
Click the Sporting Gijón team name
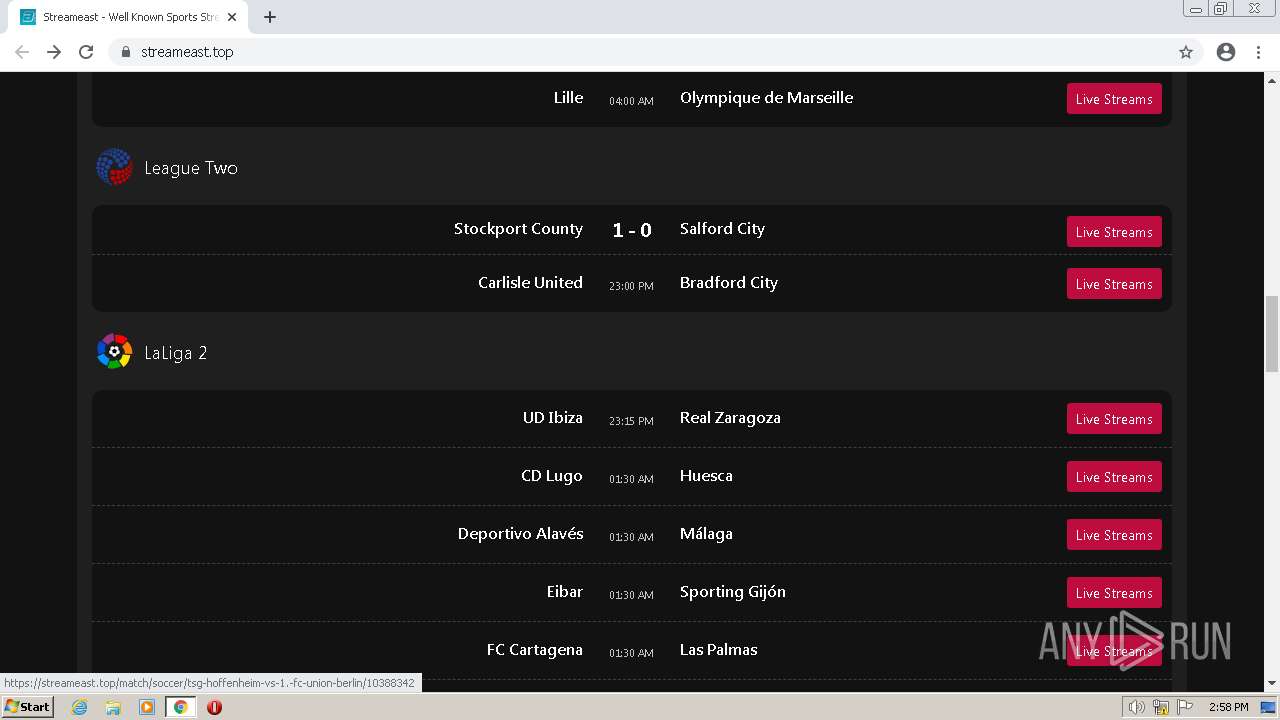[x=733, y=592]
